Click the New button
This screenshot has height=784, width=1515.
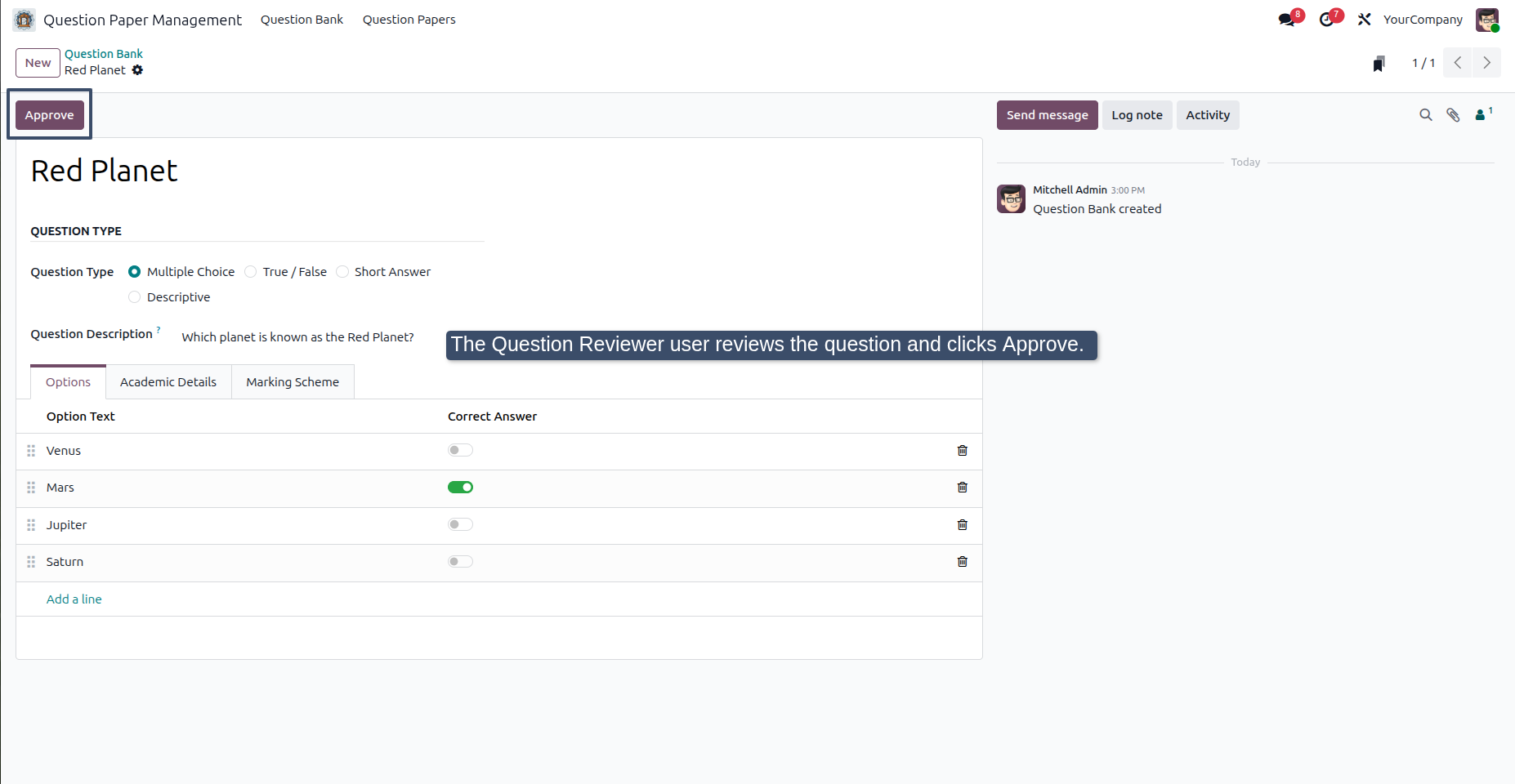click(x=38, y=63)
